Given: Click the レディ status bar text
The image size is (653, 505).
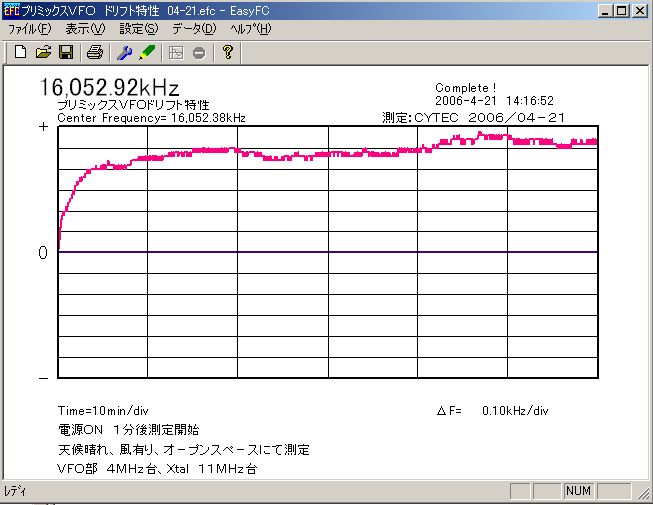Looking at the screenshot, I should pyautogui.click(x=15, y=491).
